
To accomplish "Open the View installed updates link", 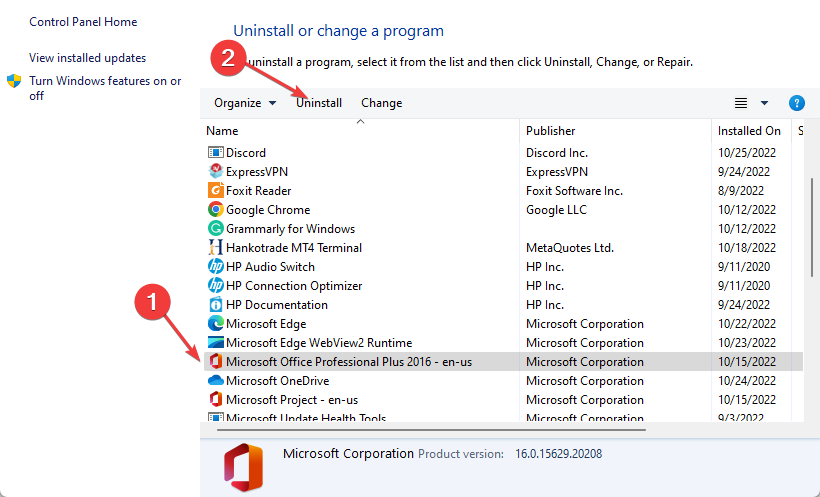I will pyautogui.click(x=87, y=58).
